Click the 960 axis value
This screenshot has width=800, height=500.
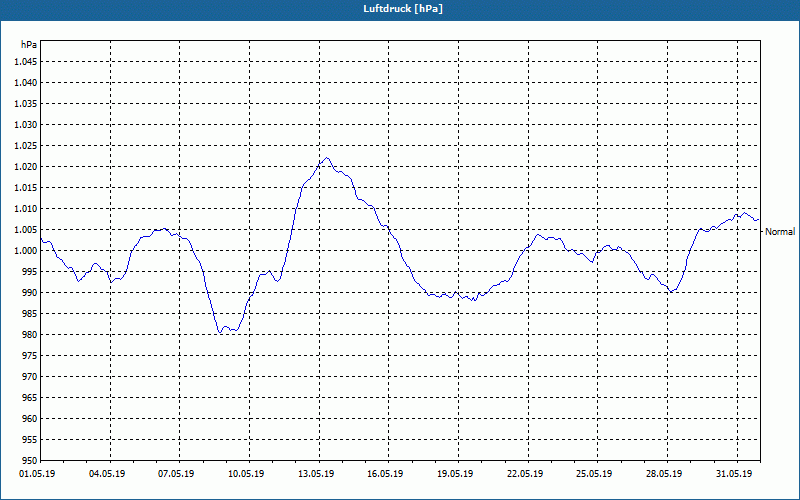(30, 418)
